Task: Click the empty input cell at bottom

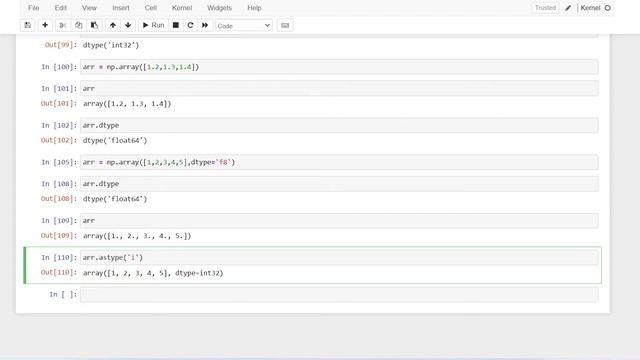Action: tap(339, 294)
